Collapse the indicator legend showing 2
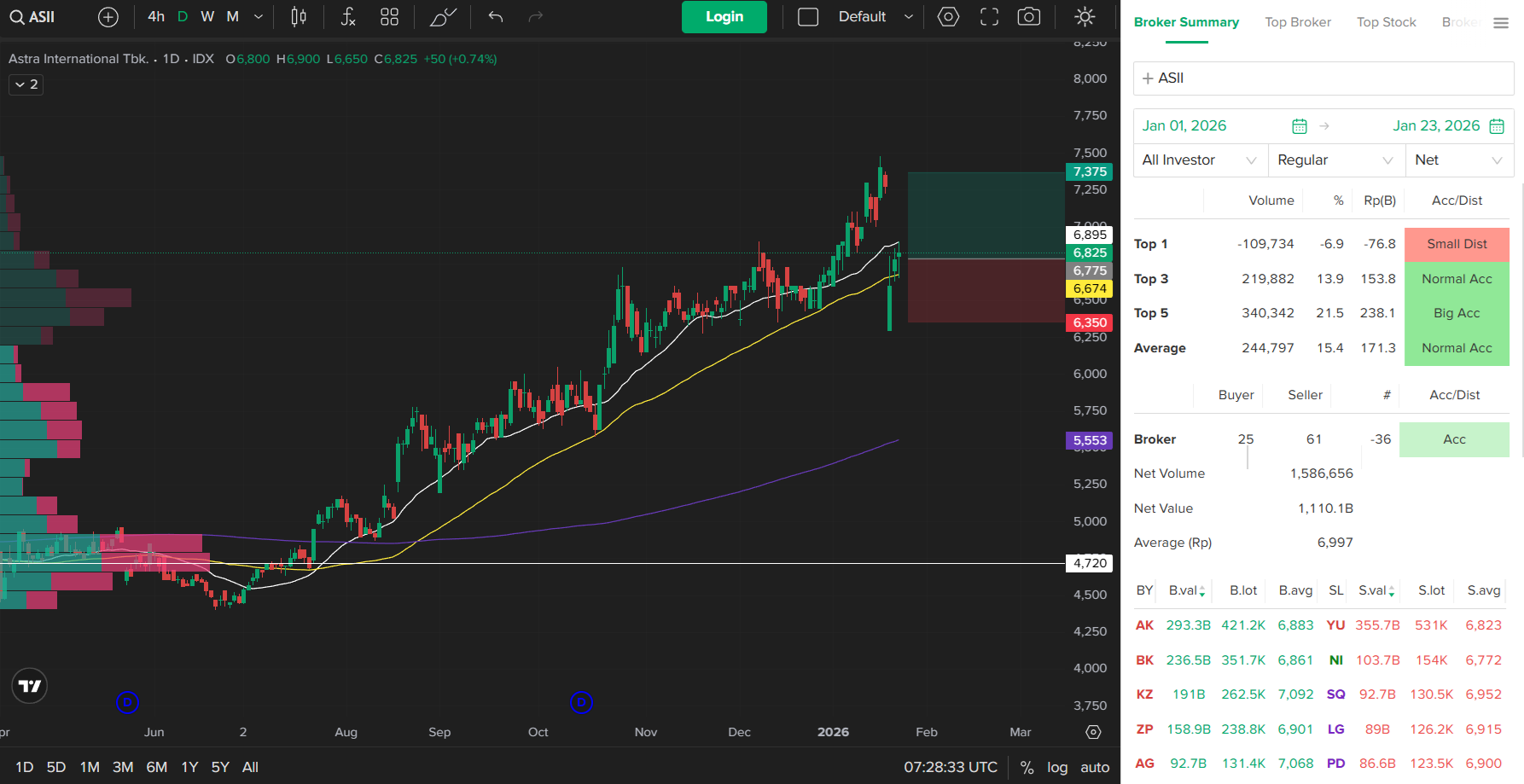 click(26, 84)
